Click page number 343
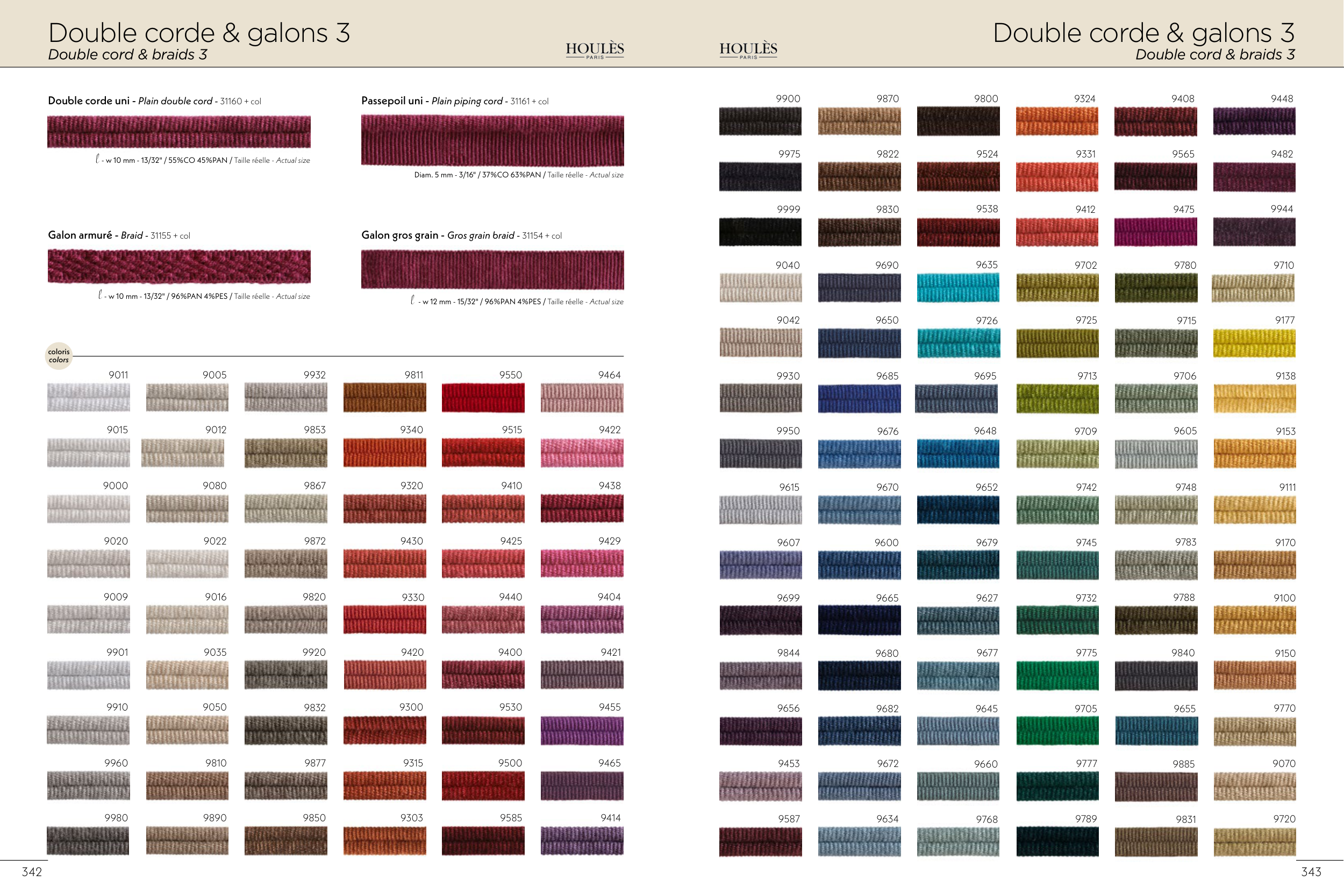1344x896 pixels. (x=1311, y=871)
